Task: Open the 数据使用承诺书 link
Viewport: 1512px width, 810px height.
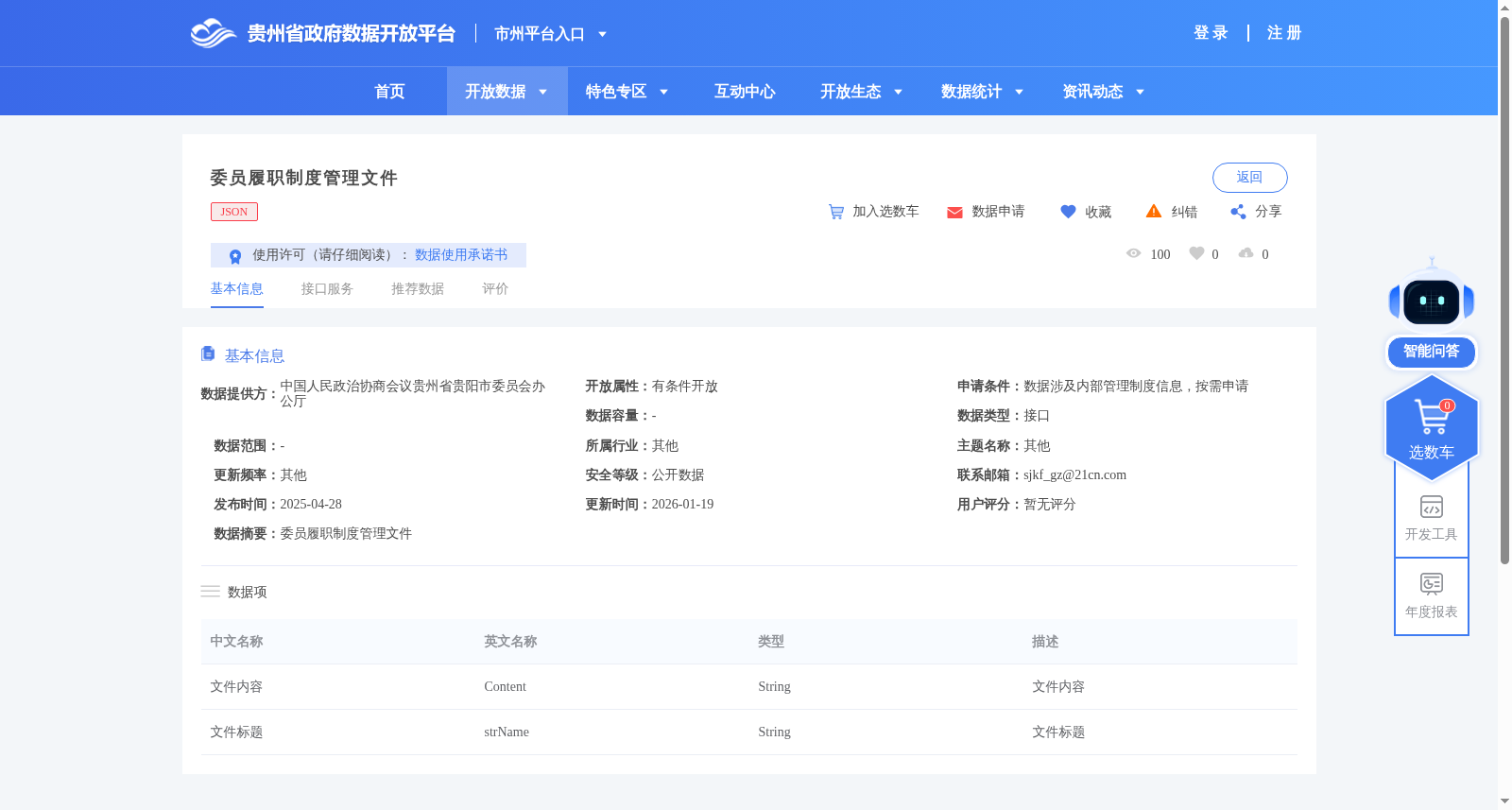Action: (x=461, y=255)
